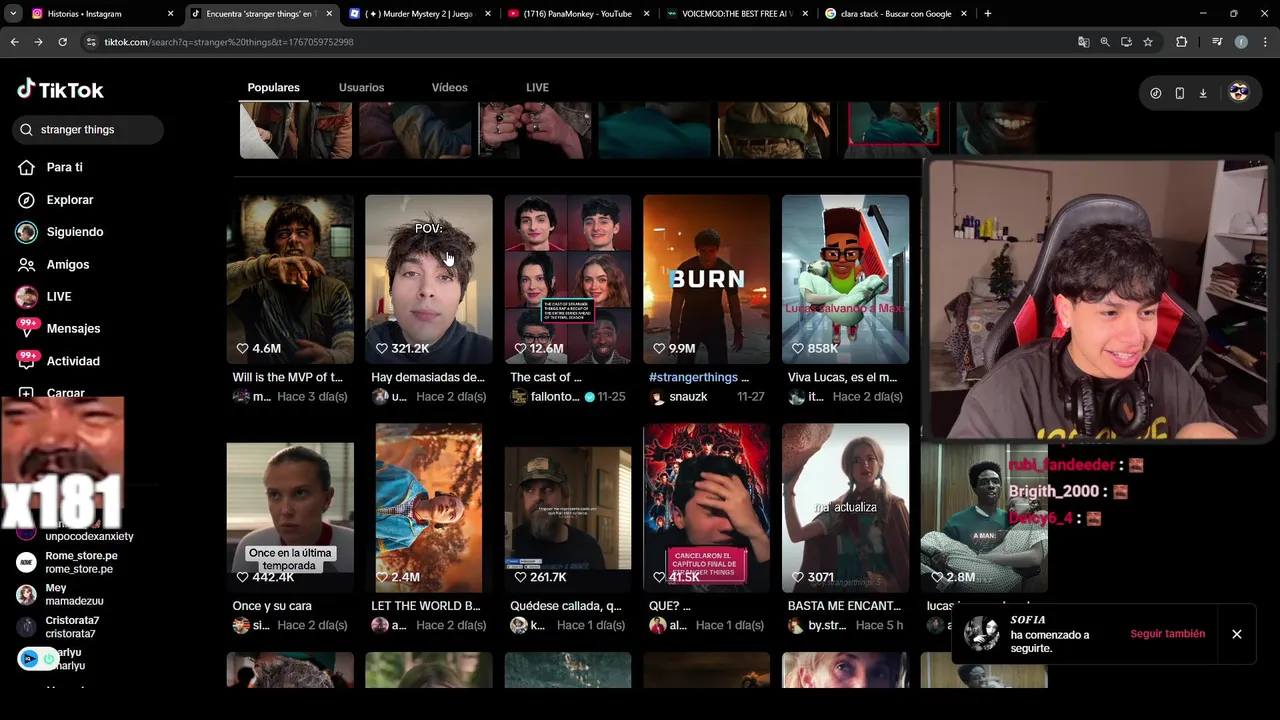Switch to the LIVE search tab
This screenshot has width=1280, height=720.
pyautogui.click(x=537, y=87)
